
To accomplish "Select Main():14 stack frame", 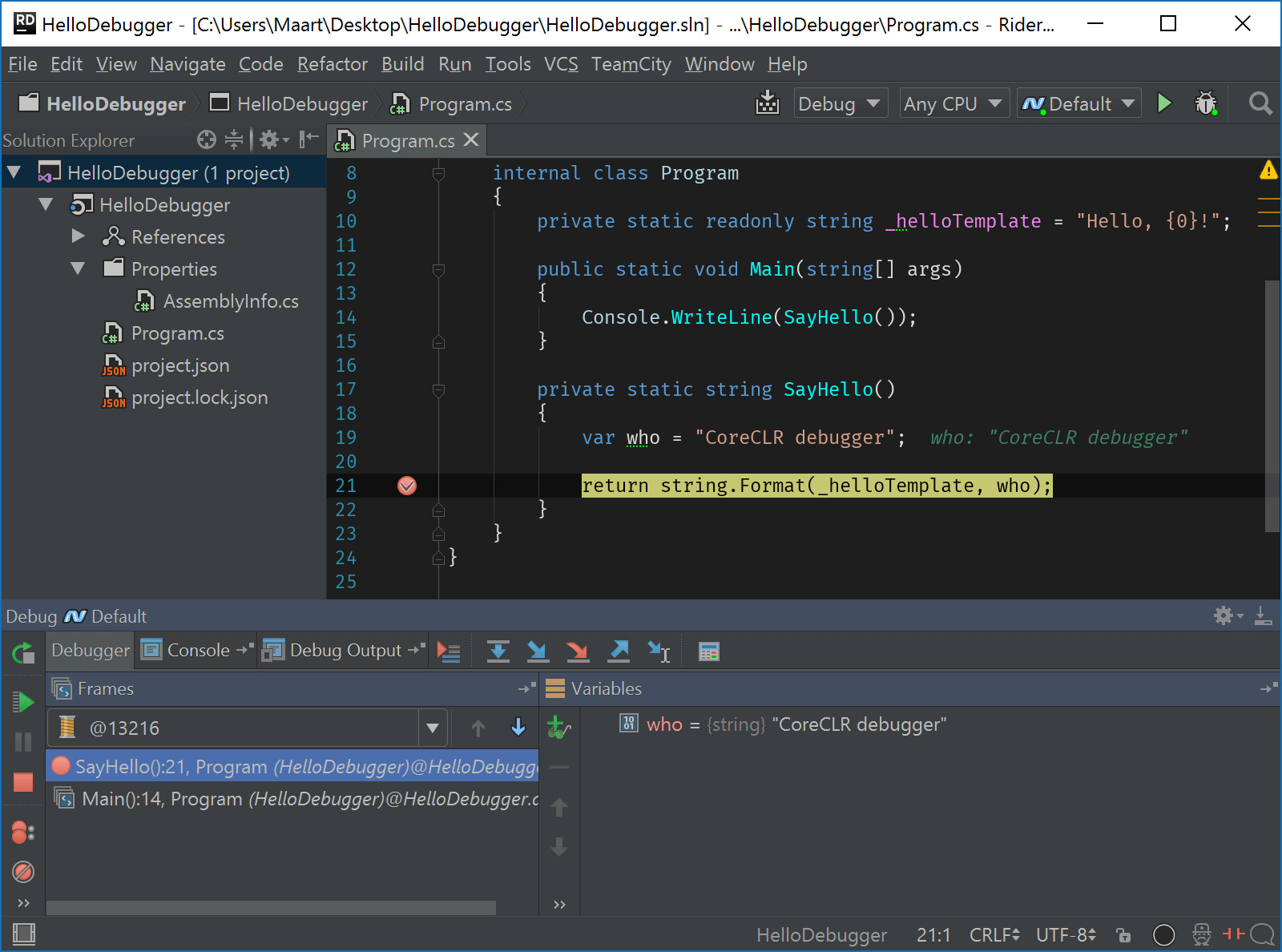I will (x=292, y=798).
